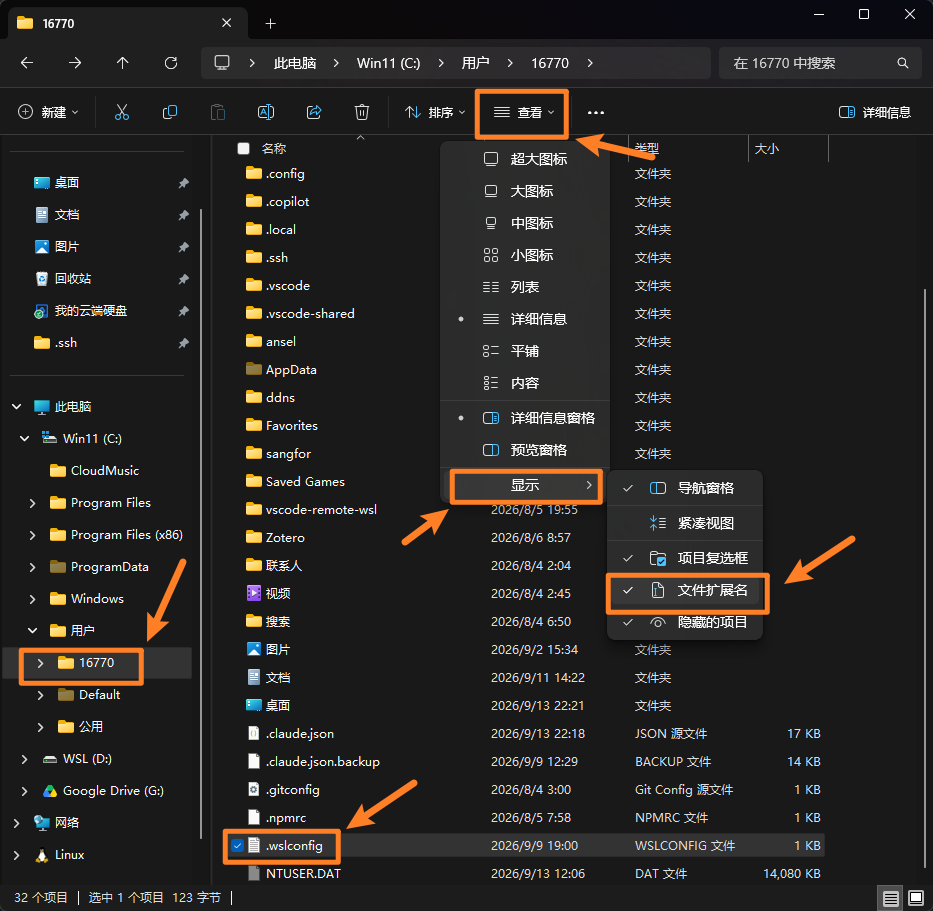This screenshot has width=933, height=911.
Task: Click 用户 in the address breadcrumb
Action: (475, 63)
